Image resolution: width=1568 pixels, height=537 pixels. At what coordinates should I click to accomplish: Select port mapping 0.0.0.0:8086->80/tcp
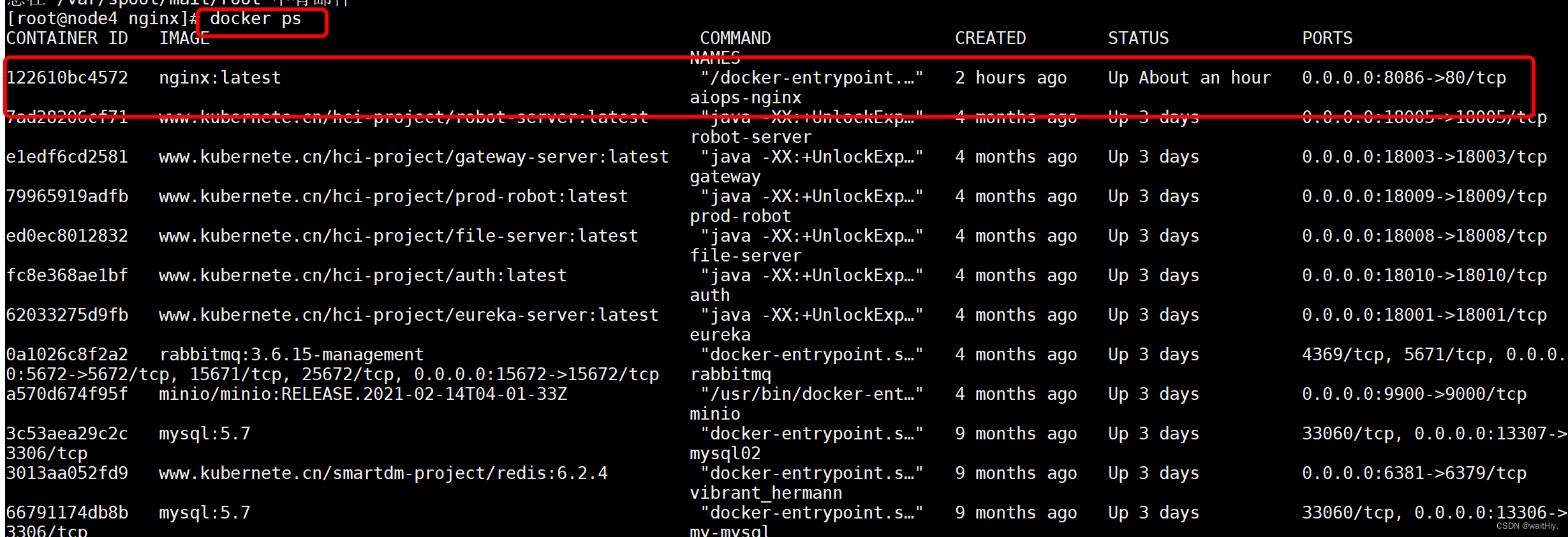pyautogui.click(x=1403, y=78)
